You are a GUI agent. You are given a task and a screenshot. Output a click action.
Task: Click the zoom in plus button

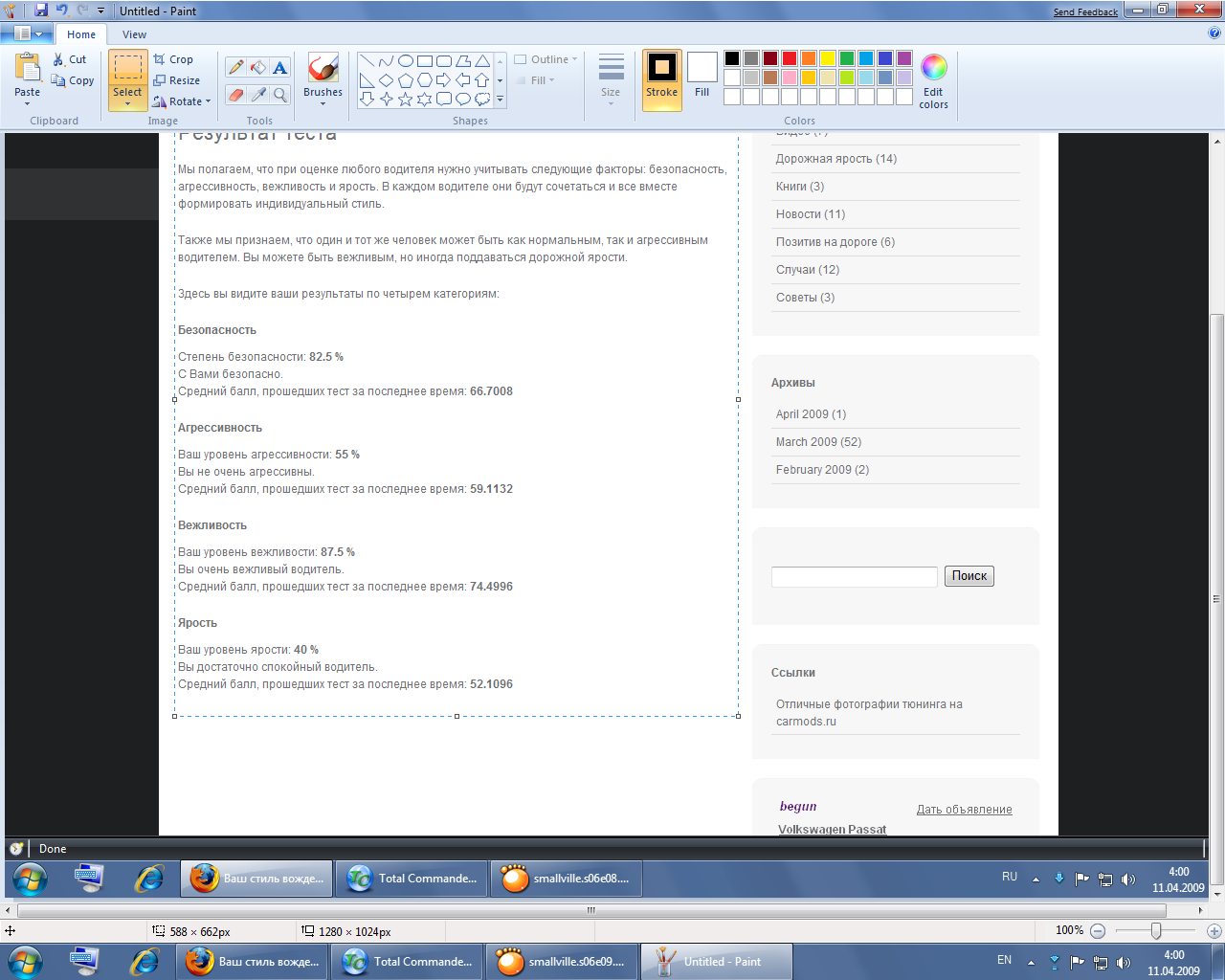(x=1214, y=930)
